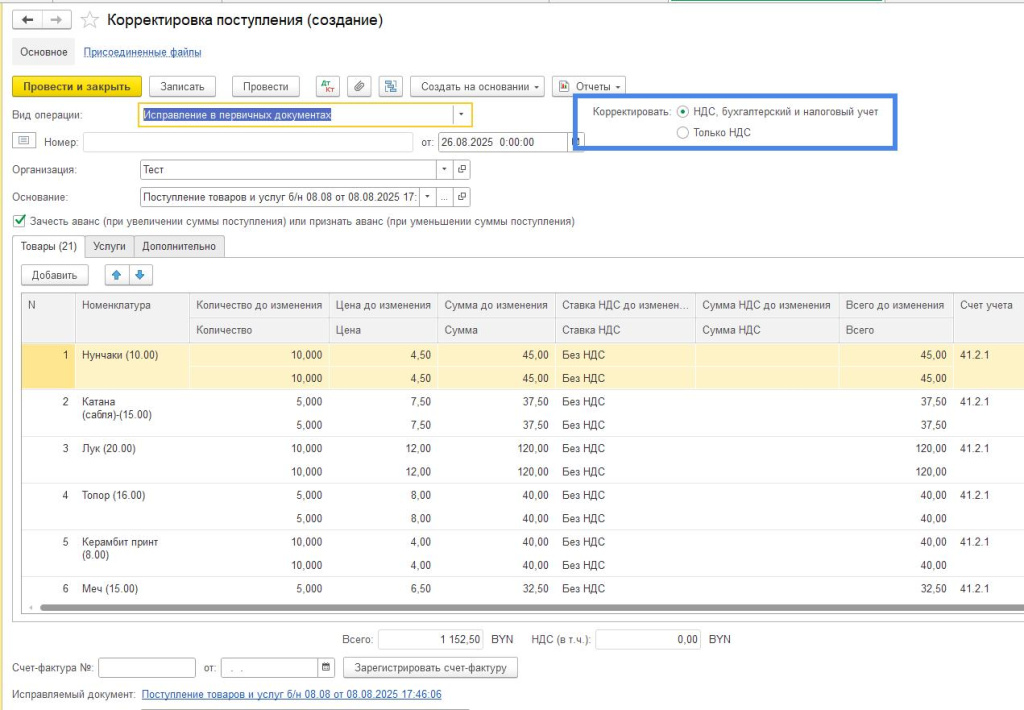Open the Дополнительно tab
Image resolution: width=1024 pixels, height=710 pixels.
point(179,246)
